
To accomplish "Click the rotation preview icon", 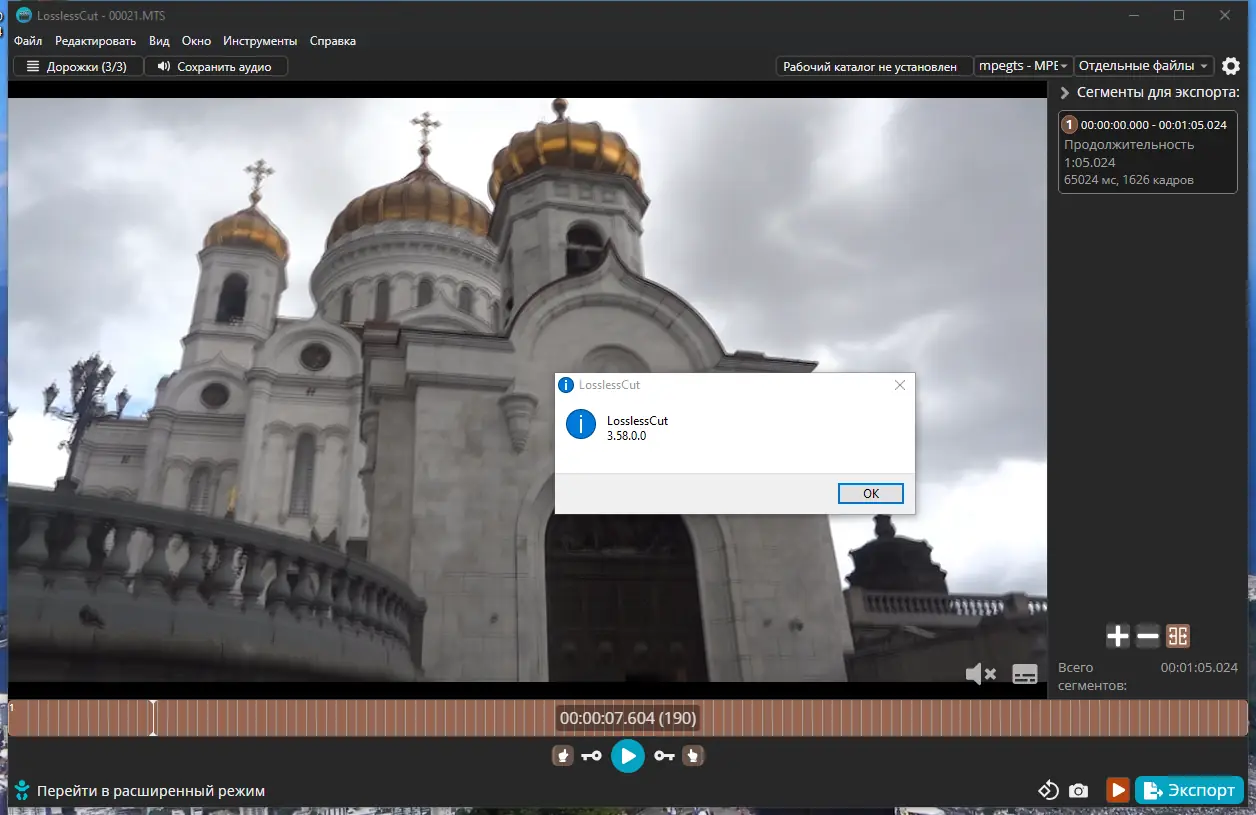I will tap(1048, 791).
